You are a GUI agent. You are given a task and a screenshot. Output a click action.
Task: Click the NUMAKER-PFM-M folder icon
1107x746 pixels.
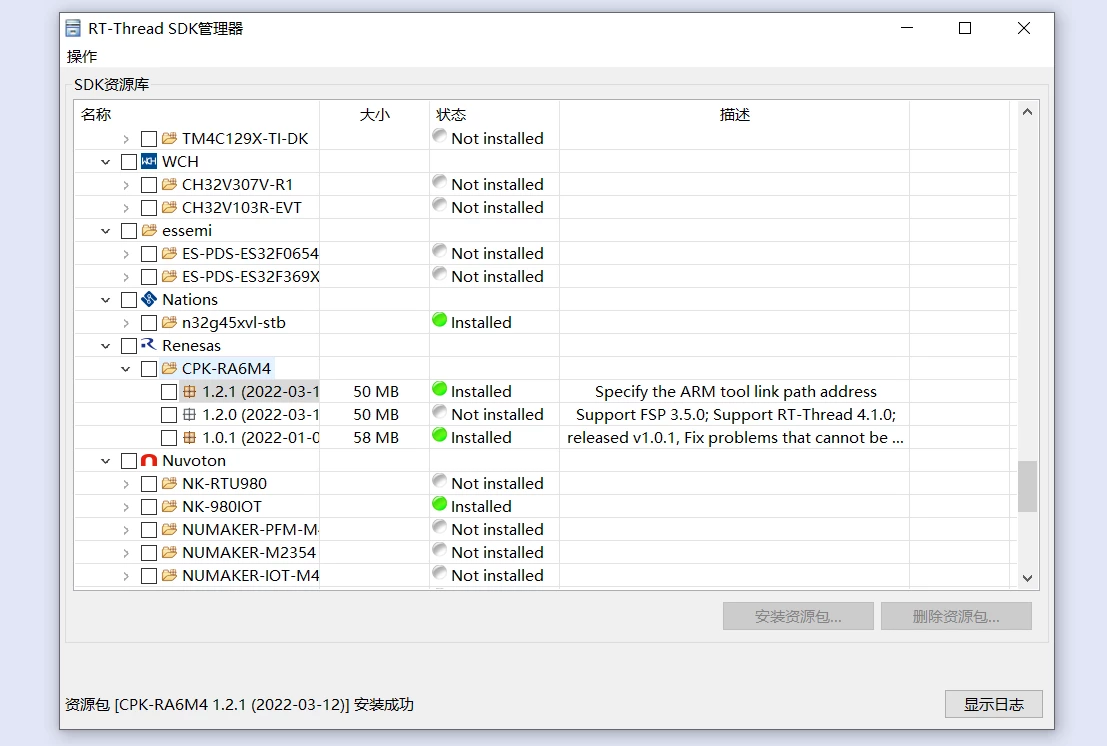click(169, 529)
